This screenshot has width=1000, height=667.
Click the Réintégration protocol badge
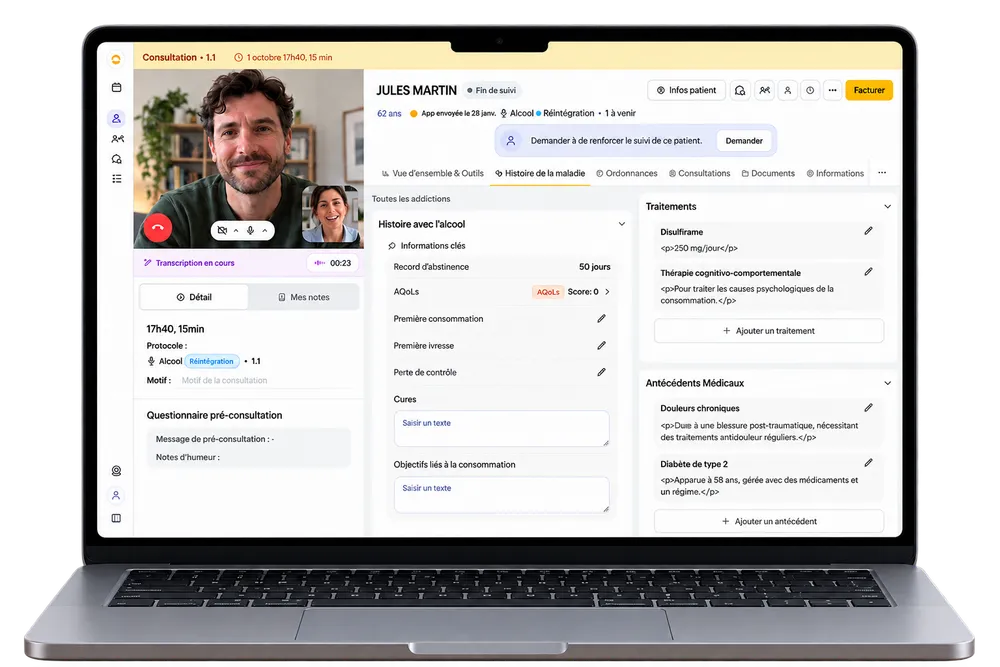pyautogui.click(x=212, y=361)
